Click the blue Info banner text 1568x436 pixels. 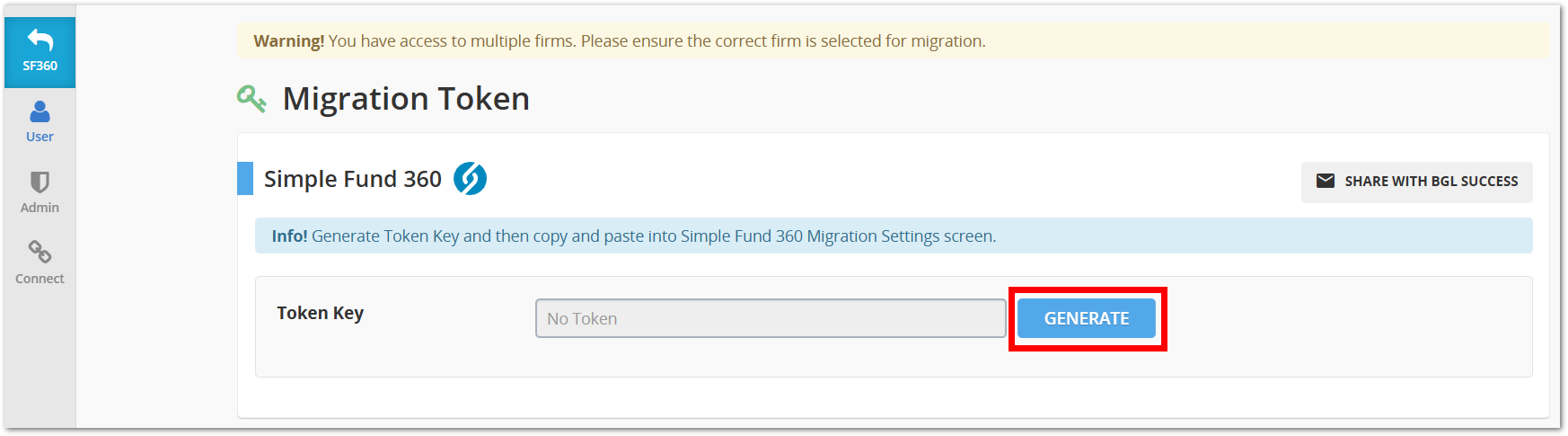pos(633,236)
